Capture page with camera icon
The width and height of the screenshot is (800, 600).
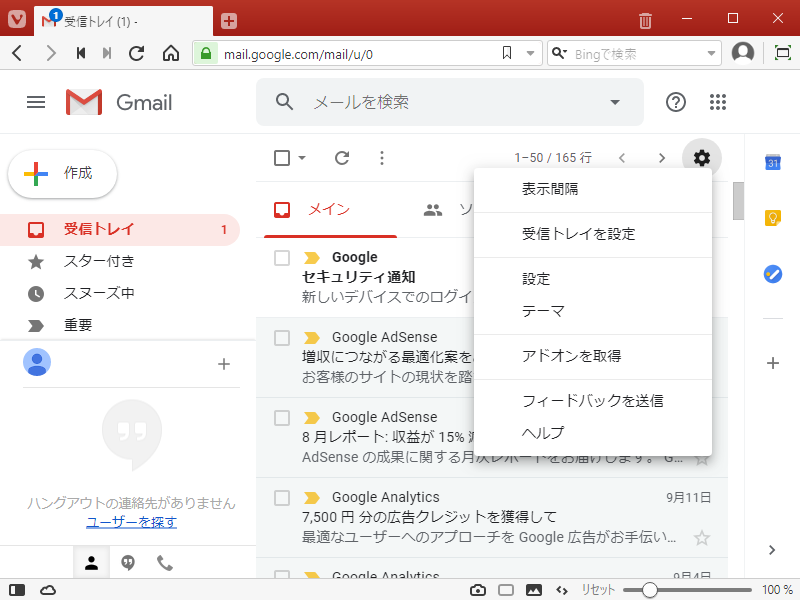click(x=478, y=590)
